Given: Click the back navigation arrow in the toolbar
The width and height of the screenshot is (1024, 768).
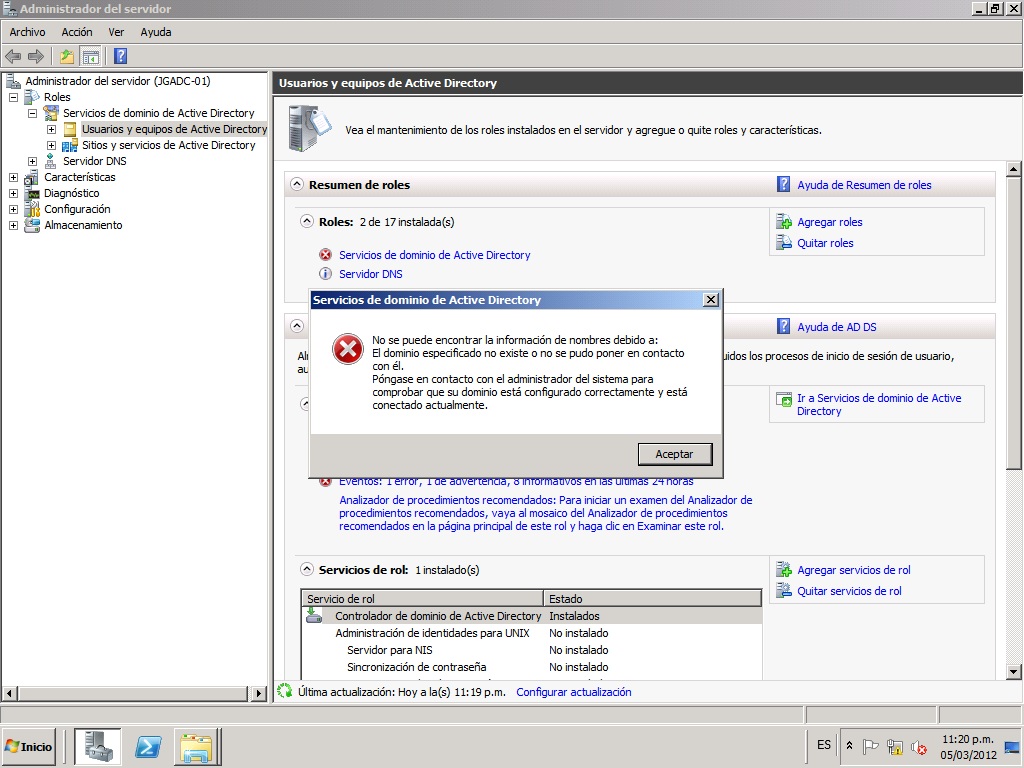Looking at the screenshot, I should coord(12,56).
